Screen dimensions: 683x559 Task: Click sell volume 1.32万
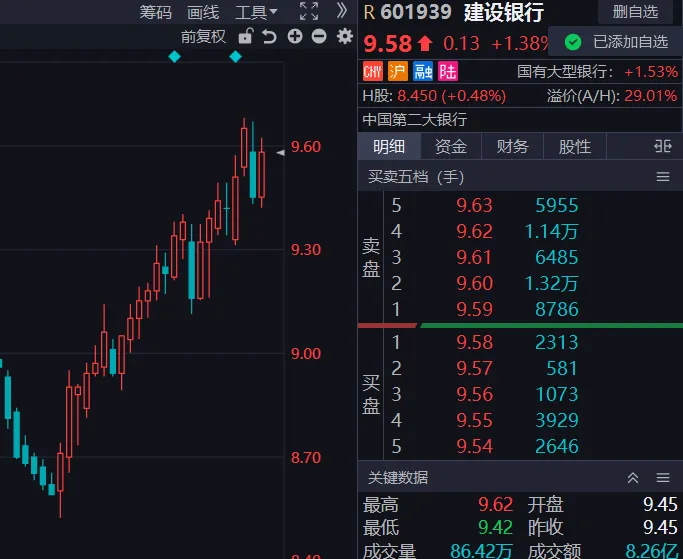point(551,284)
